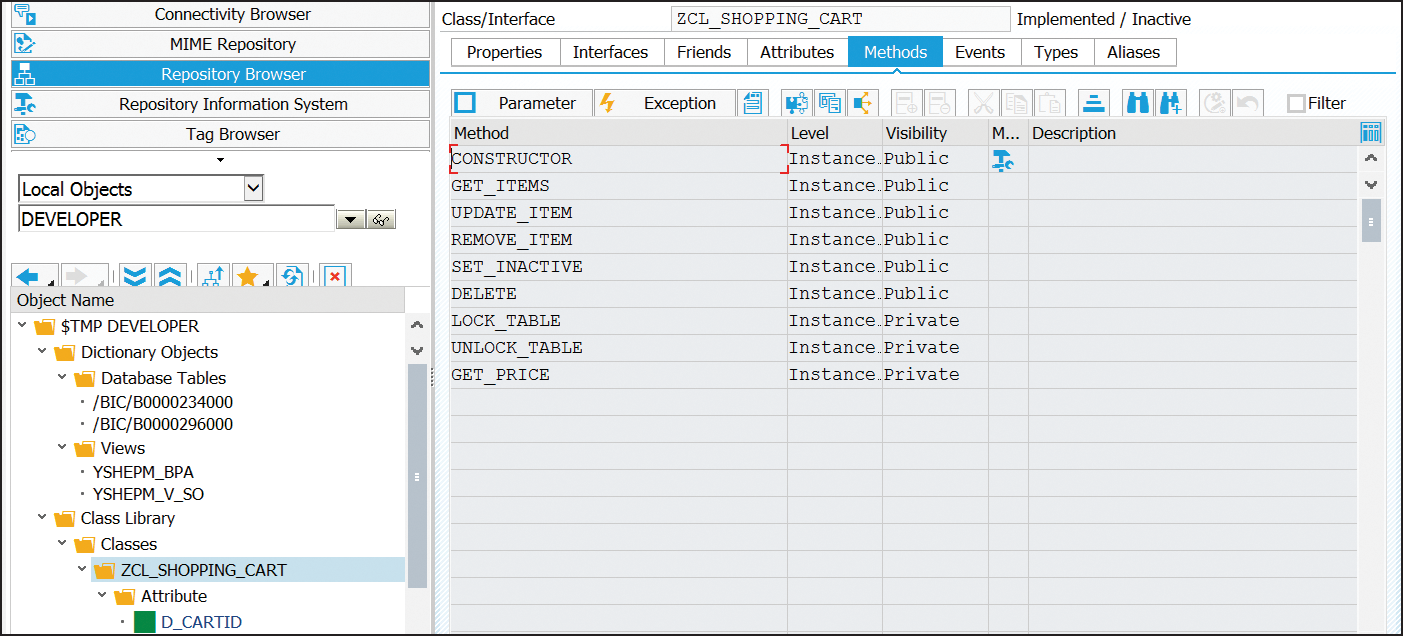The height and width of the screenshot is (636, 1403).
Task: Collapse all nodes with double-chevron-up icon
Action: [169, 276]
